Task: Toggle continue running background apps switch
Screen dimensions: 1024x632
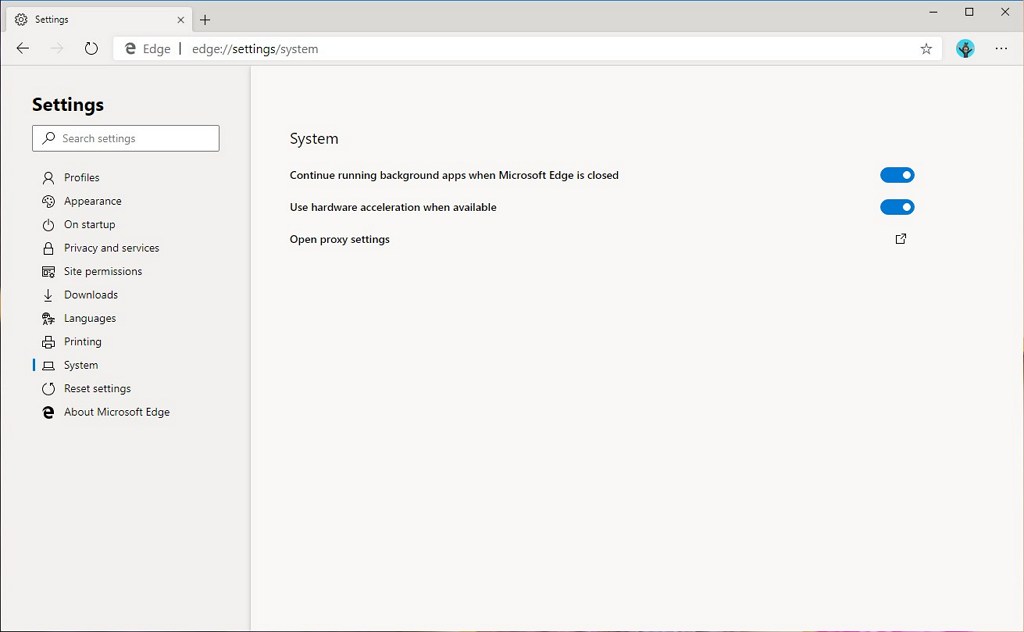Action: click(897, 175)
